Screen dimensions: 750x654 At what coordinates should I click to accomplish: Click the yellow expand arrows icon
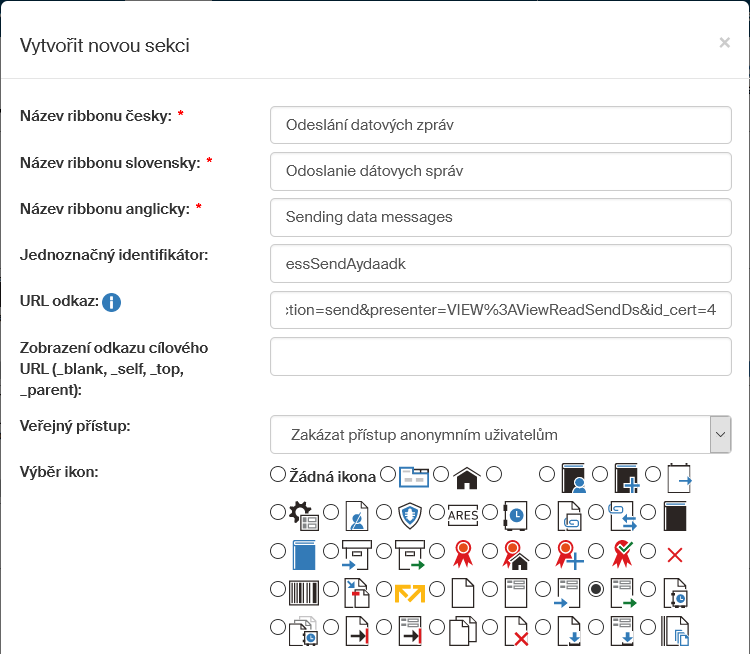click(411, 593)
